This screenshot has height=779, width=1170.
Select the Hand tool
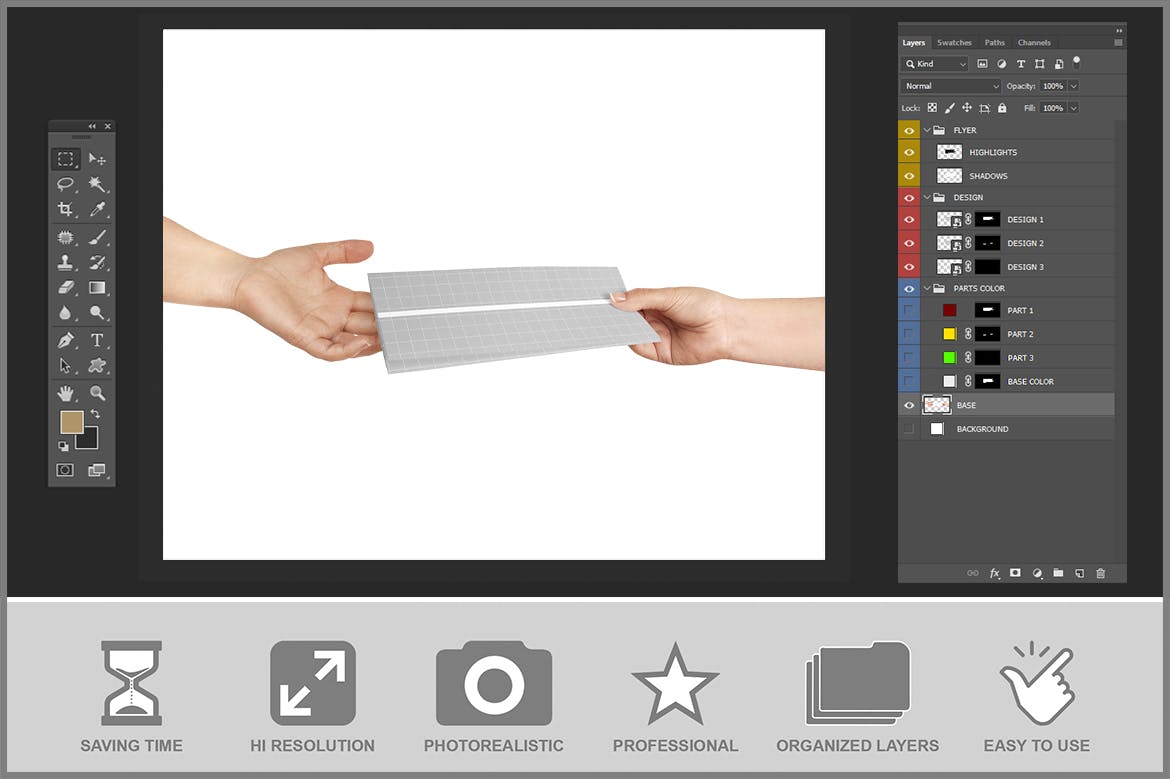[x=65, y=393]
